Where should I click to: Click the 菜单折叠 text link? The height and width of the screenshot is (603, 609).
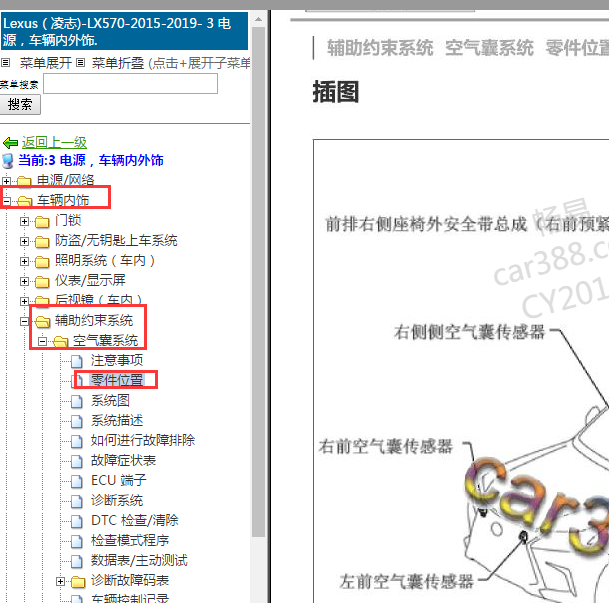[x=118, y=63]
